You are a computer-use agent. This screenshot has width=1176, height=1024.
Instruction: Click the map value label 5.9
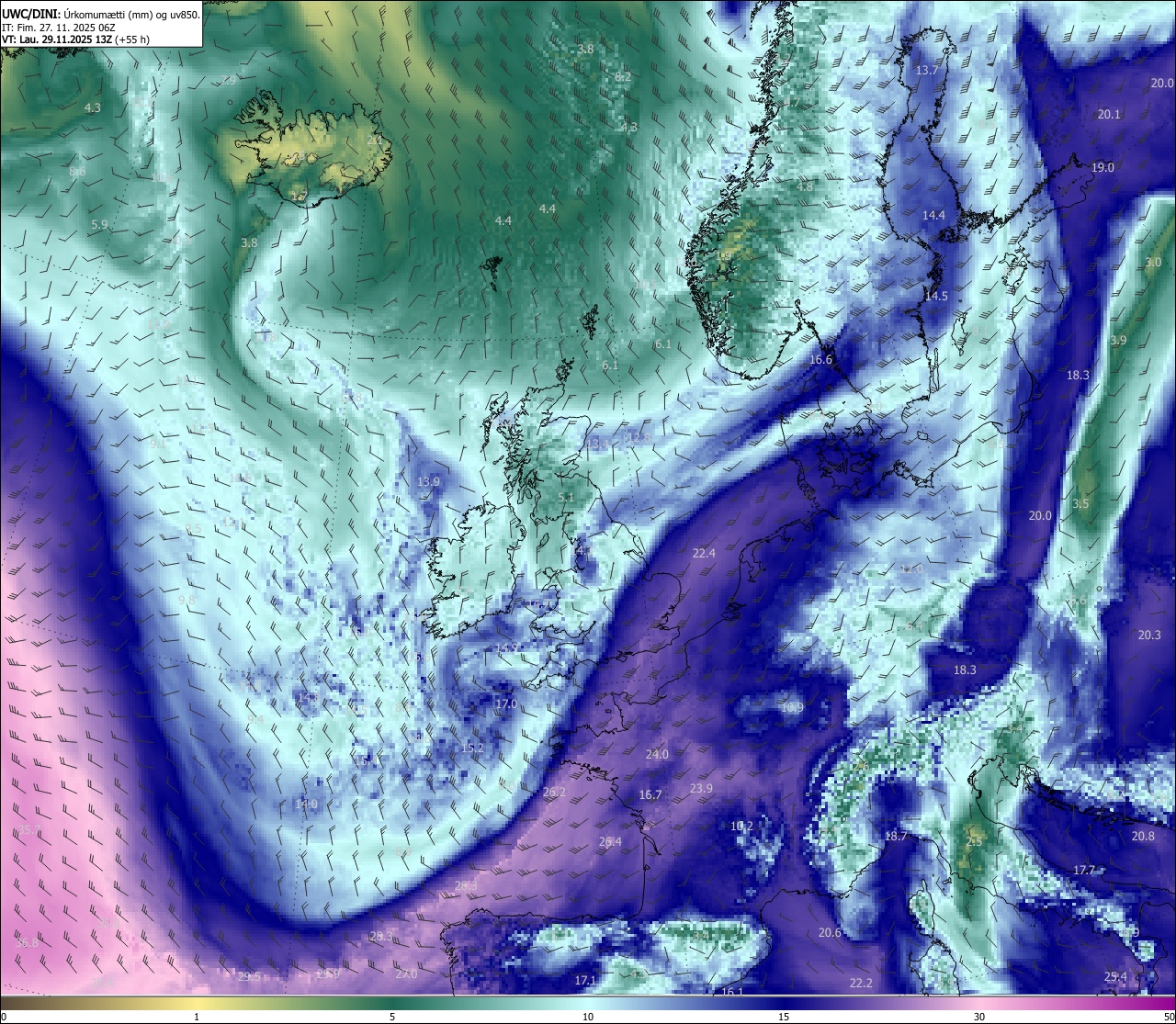99,224
